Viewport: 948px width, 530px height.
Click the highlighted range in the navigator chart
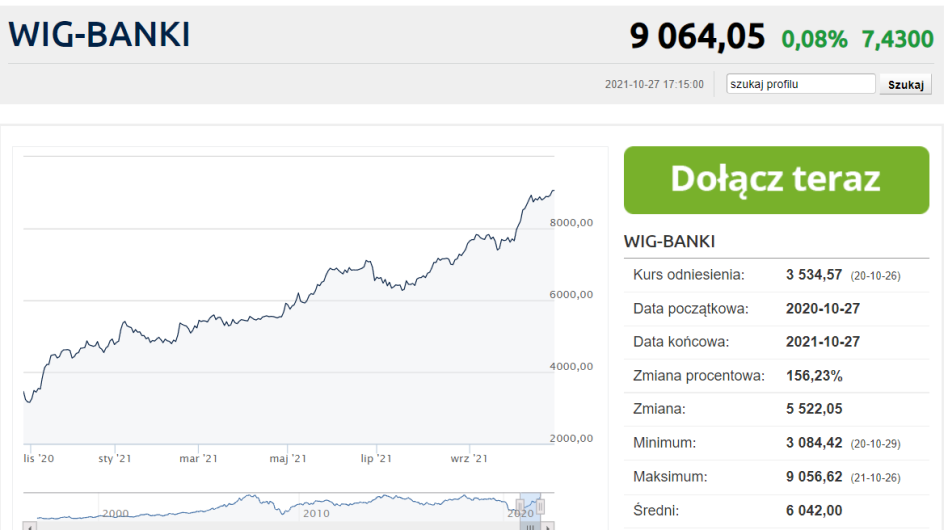[530, 506]
